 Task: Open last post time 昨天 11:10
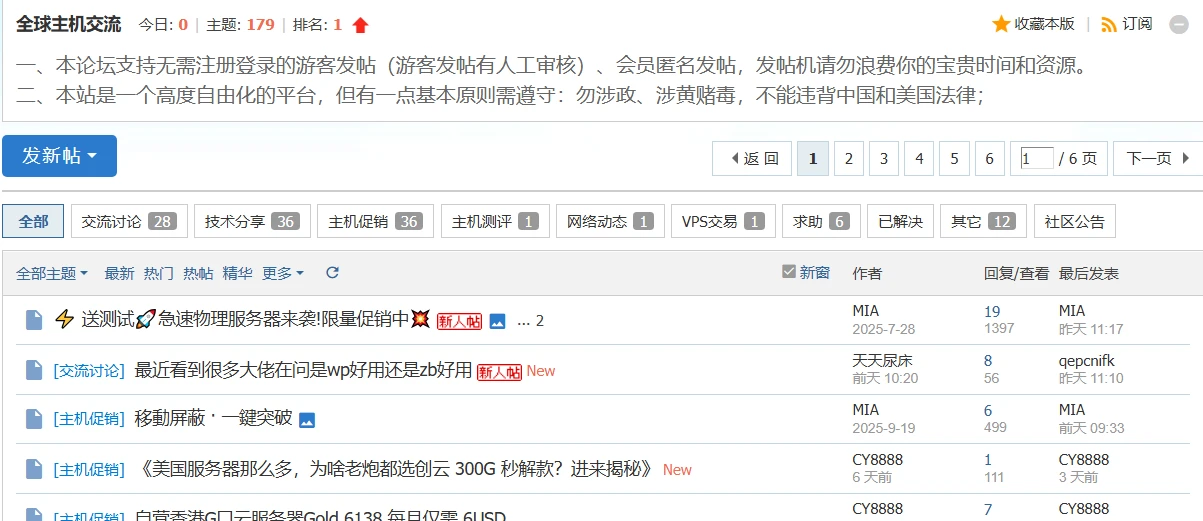[1091, 378]
